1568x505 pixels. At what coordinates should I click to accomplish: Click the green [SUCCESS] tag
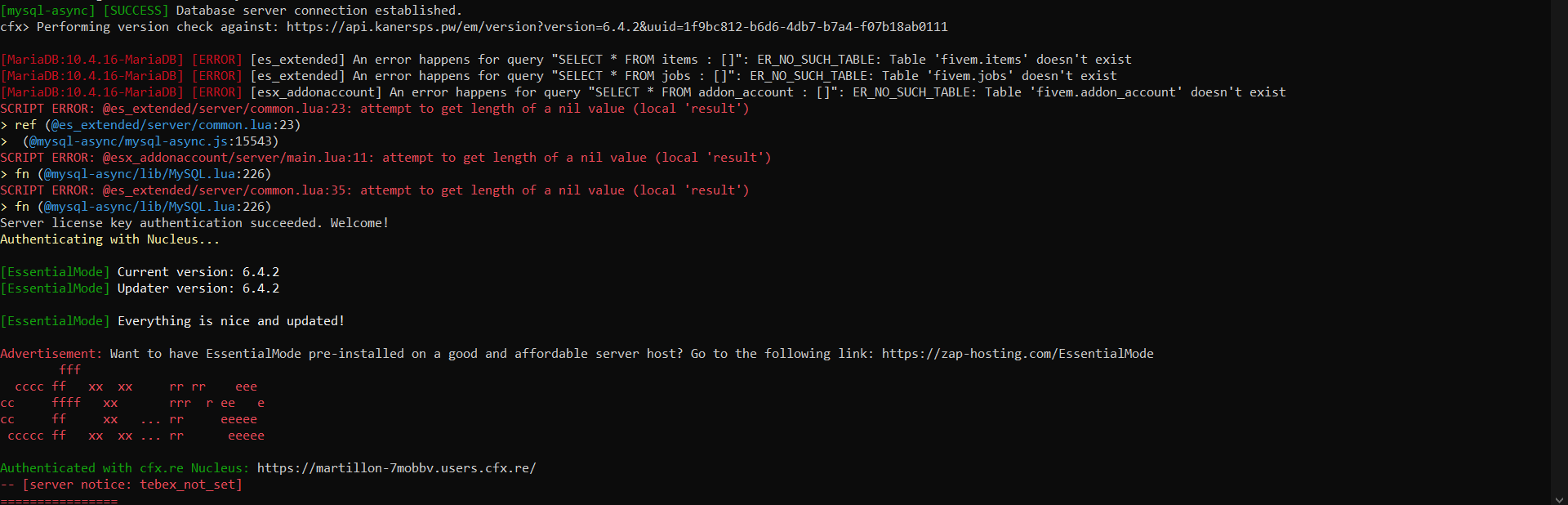pos(136,11)
